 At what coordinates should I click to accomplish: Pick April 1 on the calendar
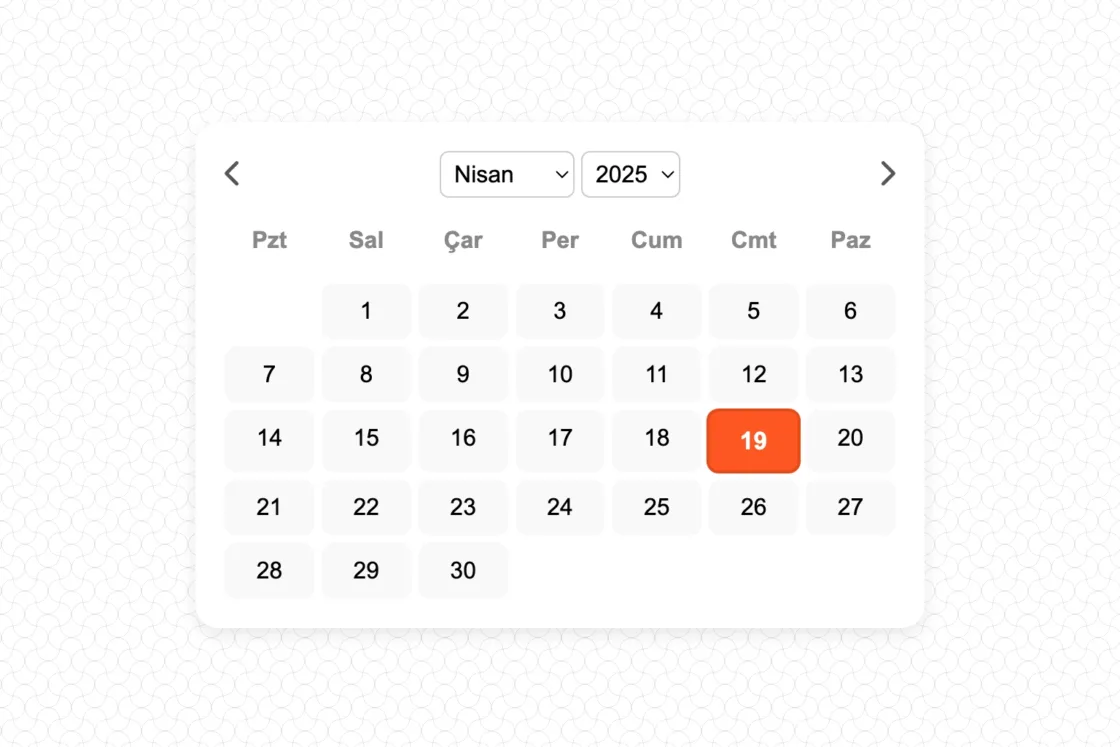(366, 311)
